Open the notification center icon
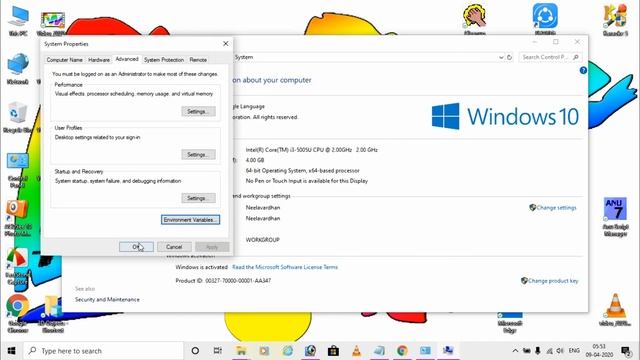 pyautogui.click(x=625, y=351)
